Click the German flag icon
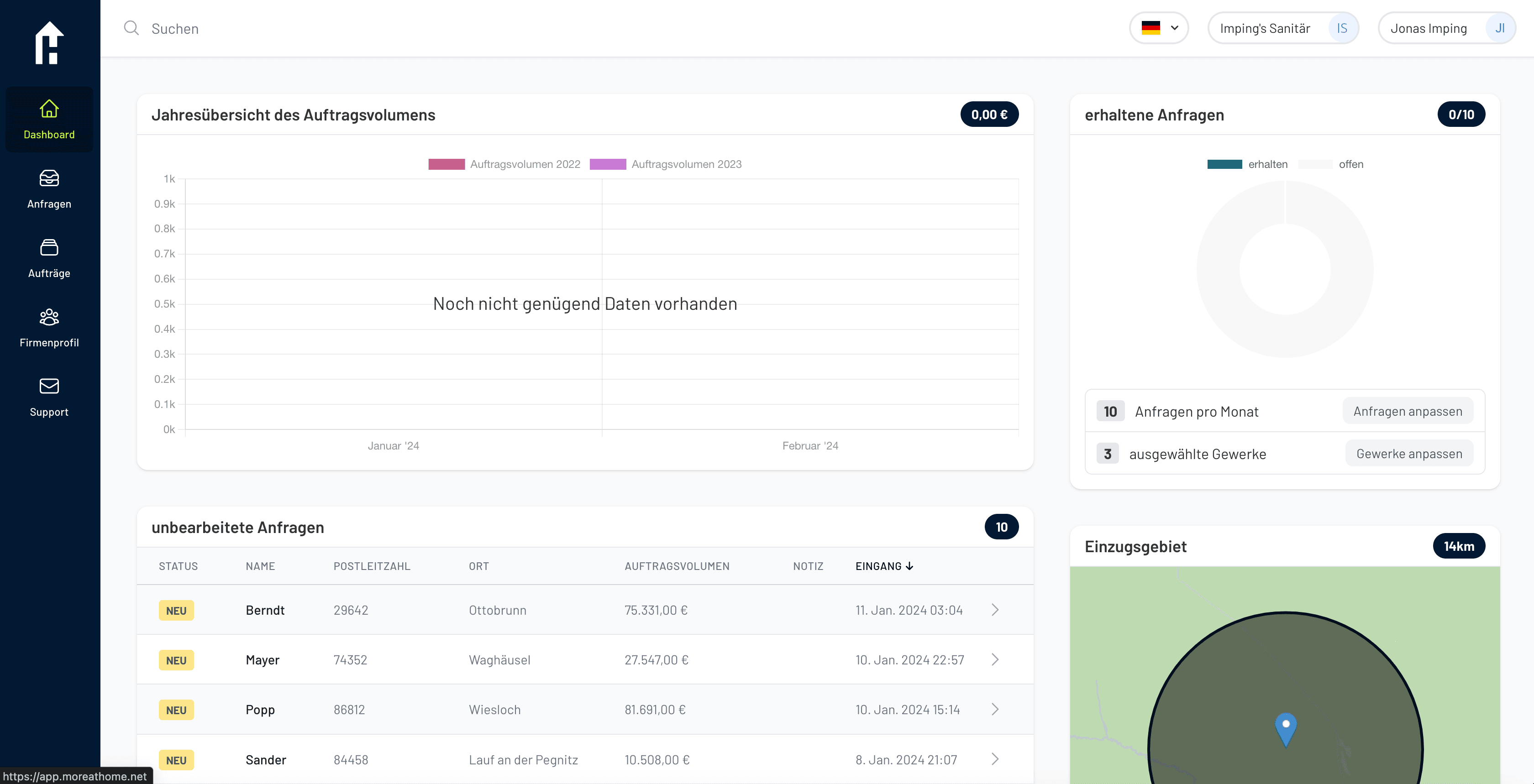This screenshot has height=784, width=1534. click(1150, 28)
